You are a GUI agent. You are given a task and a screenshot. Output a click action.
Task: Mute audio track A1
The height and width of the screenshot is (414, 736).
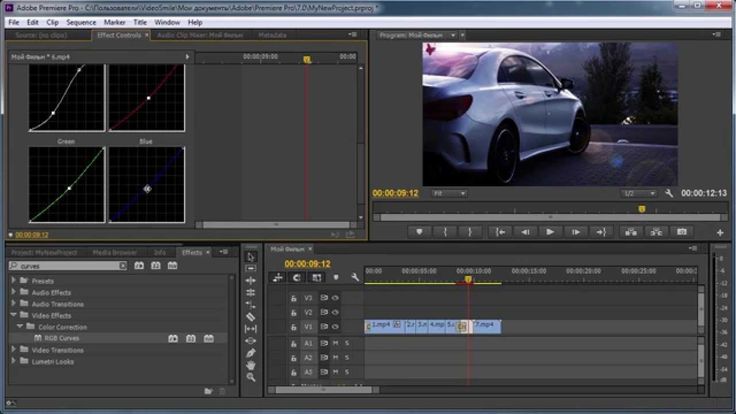point(335,343)
